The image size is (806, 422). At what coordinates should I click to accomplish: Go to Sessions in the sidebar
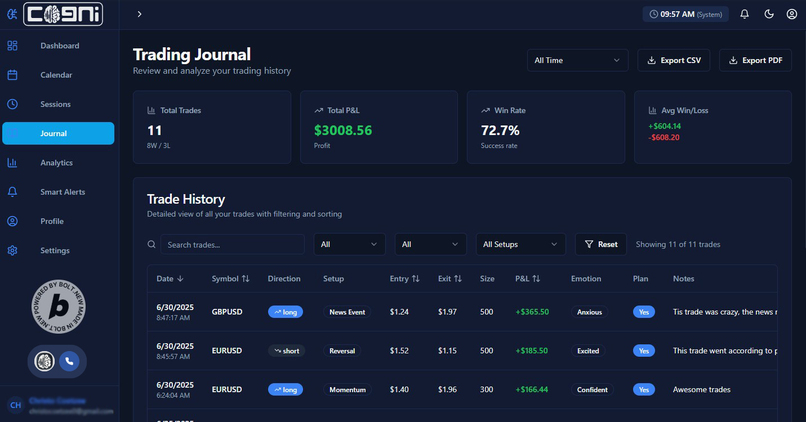[x=58, y=104]
